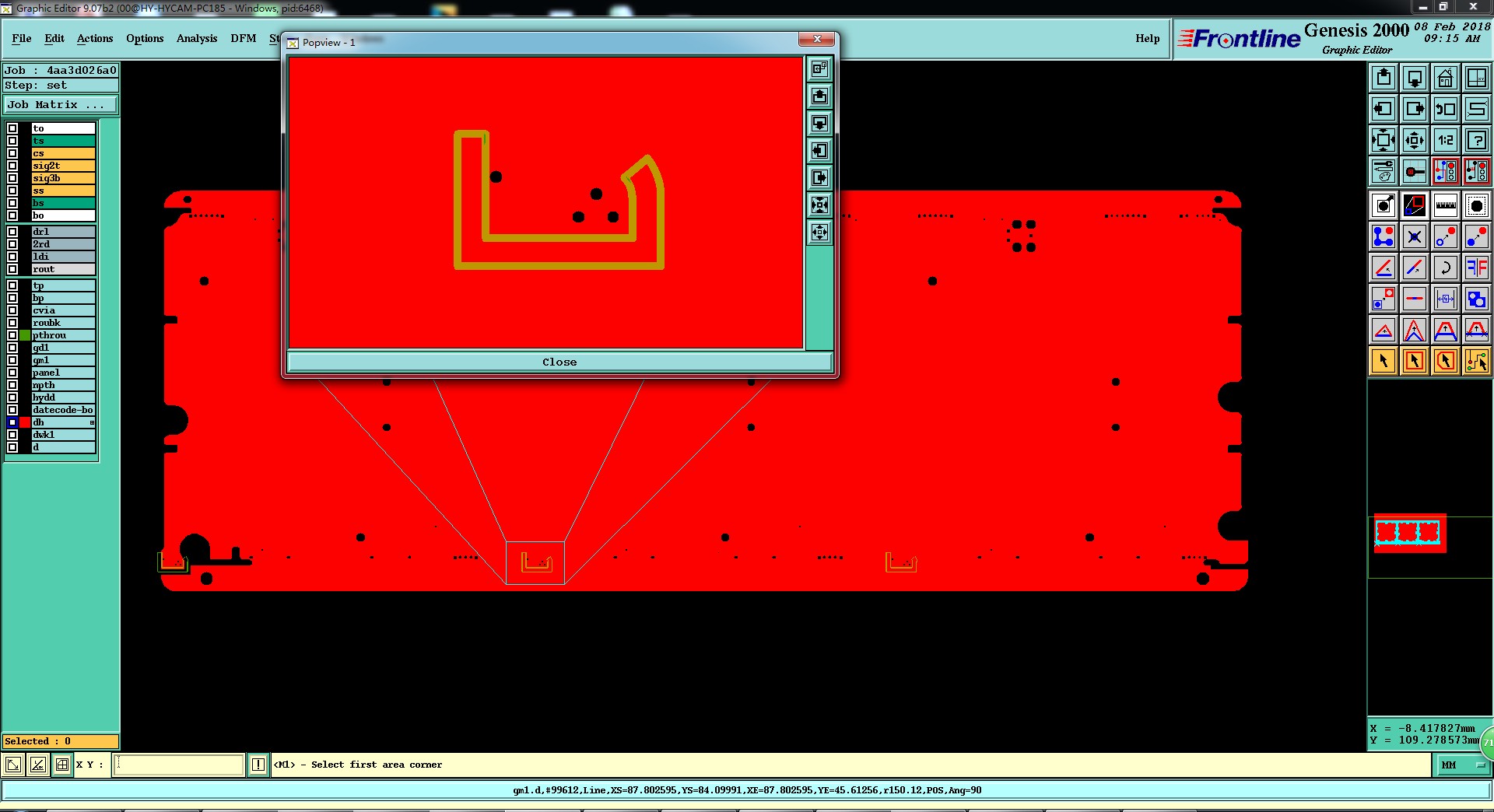Click the mirror F icon
The height and width of the screenshot is (812, 1494).
[x=1477, y=268]
